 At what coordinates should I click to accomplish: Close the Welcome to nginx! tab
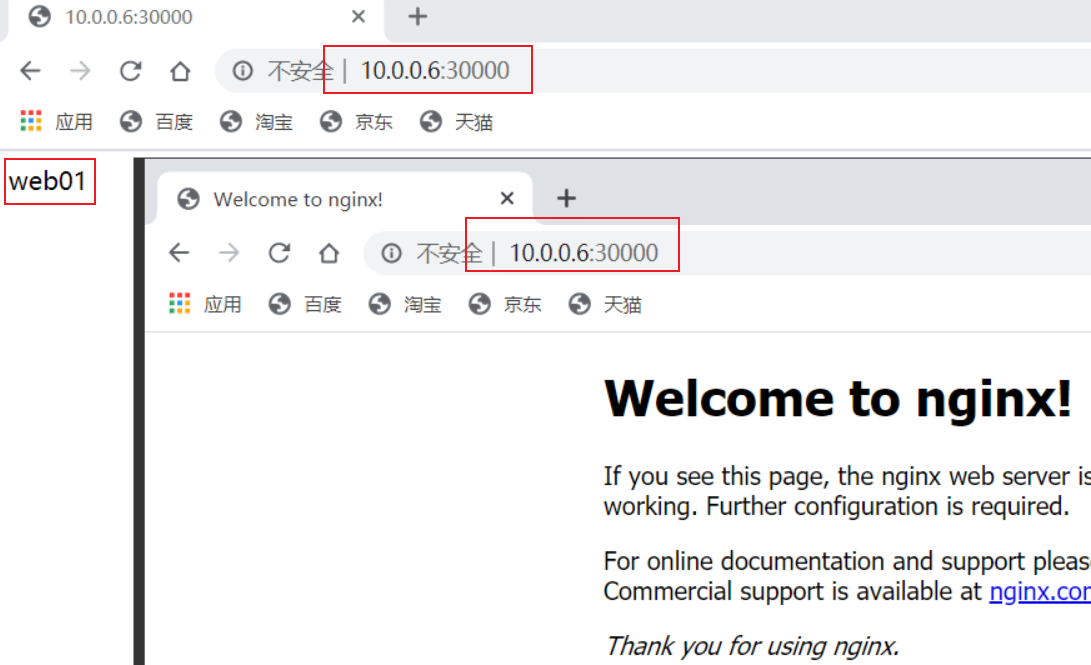pyautogui.click(x=507, y=199)
